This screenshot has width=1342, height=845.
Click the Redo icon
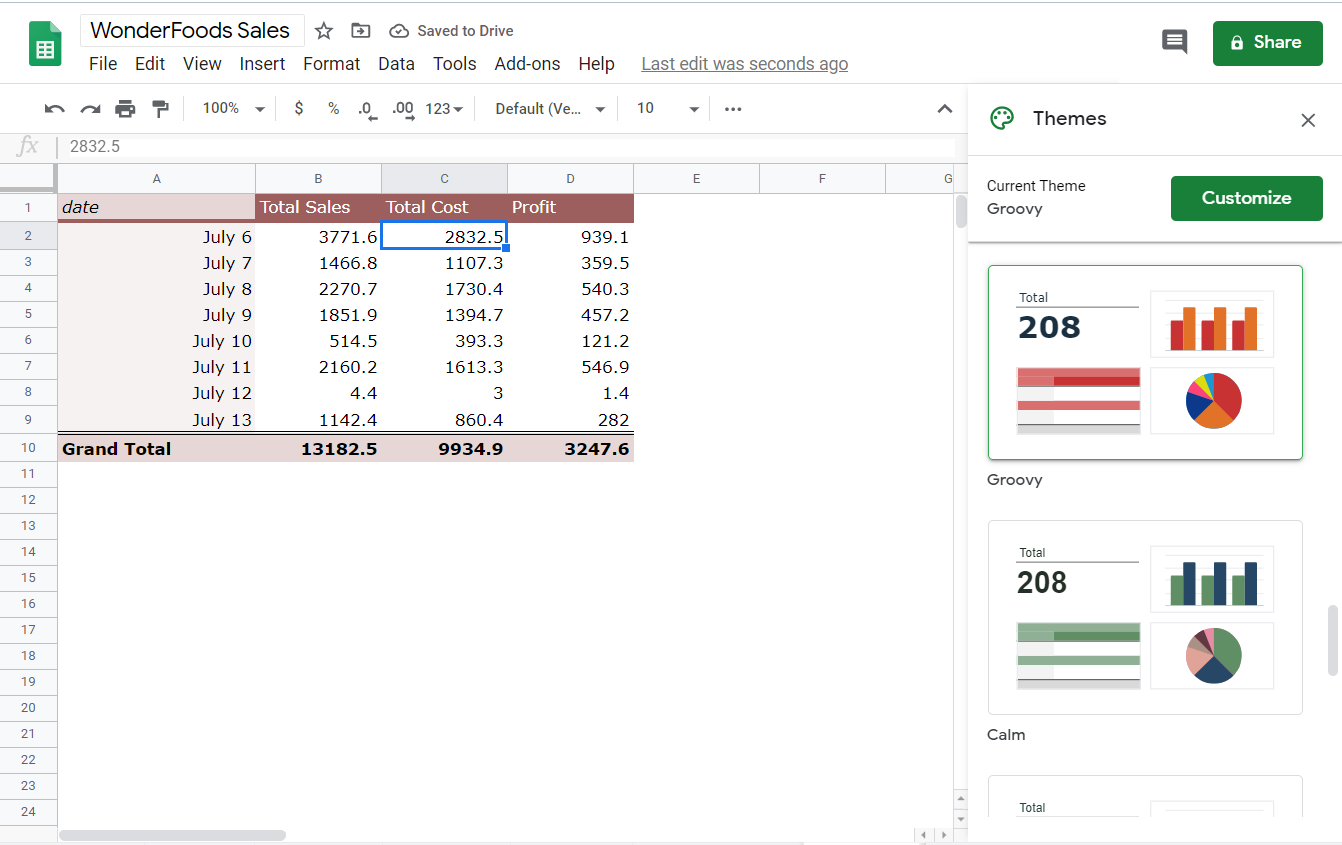coord(89,108)
